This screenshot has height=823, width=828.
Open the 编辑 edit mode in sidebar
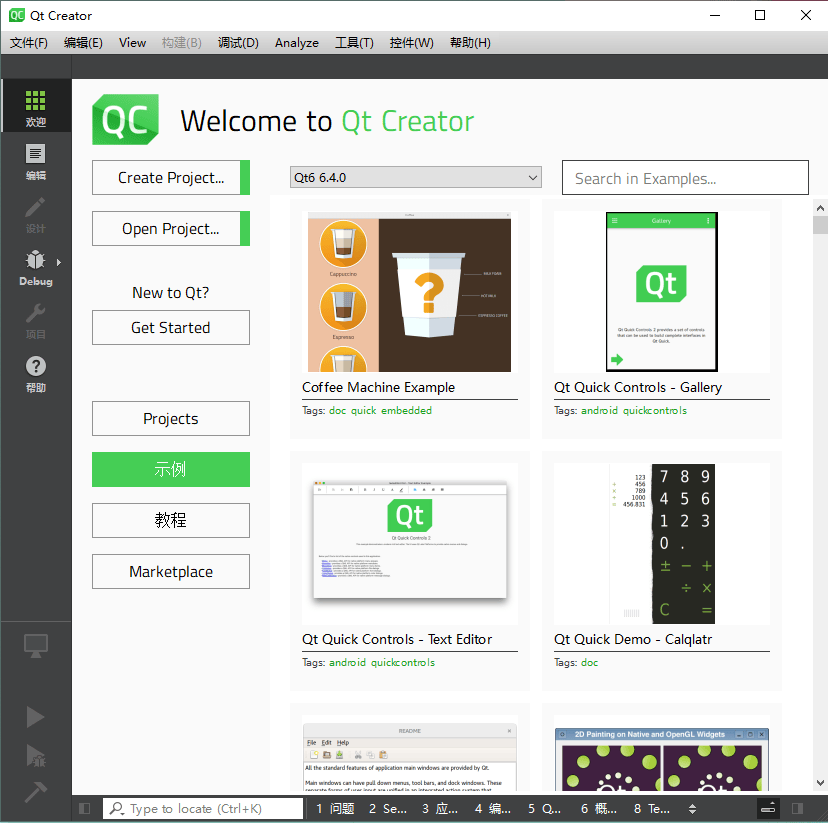coord(35,162)
